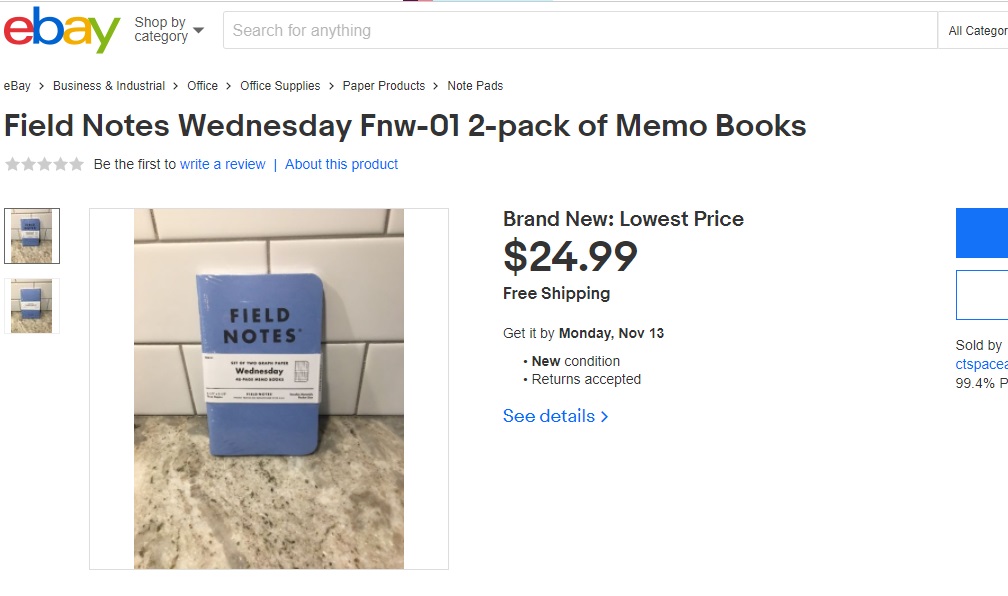Open the About this product link
The width and height of the screenshot is (1008, 596).
[341, 164]
